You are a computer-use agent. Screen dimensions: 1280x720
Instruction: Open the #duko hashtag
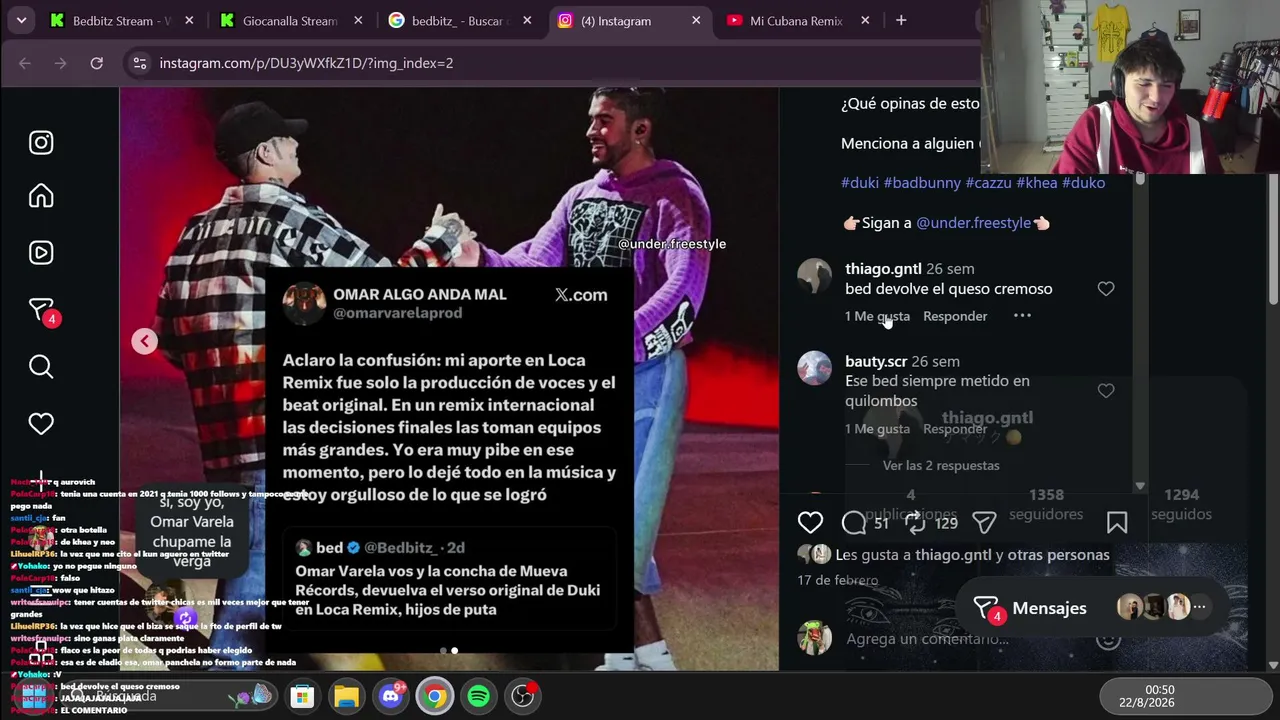(1083, 183)
